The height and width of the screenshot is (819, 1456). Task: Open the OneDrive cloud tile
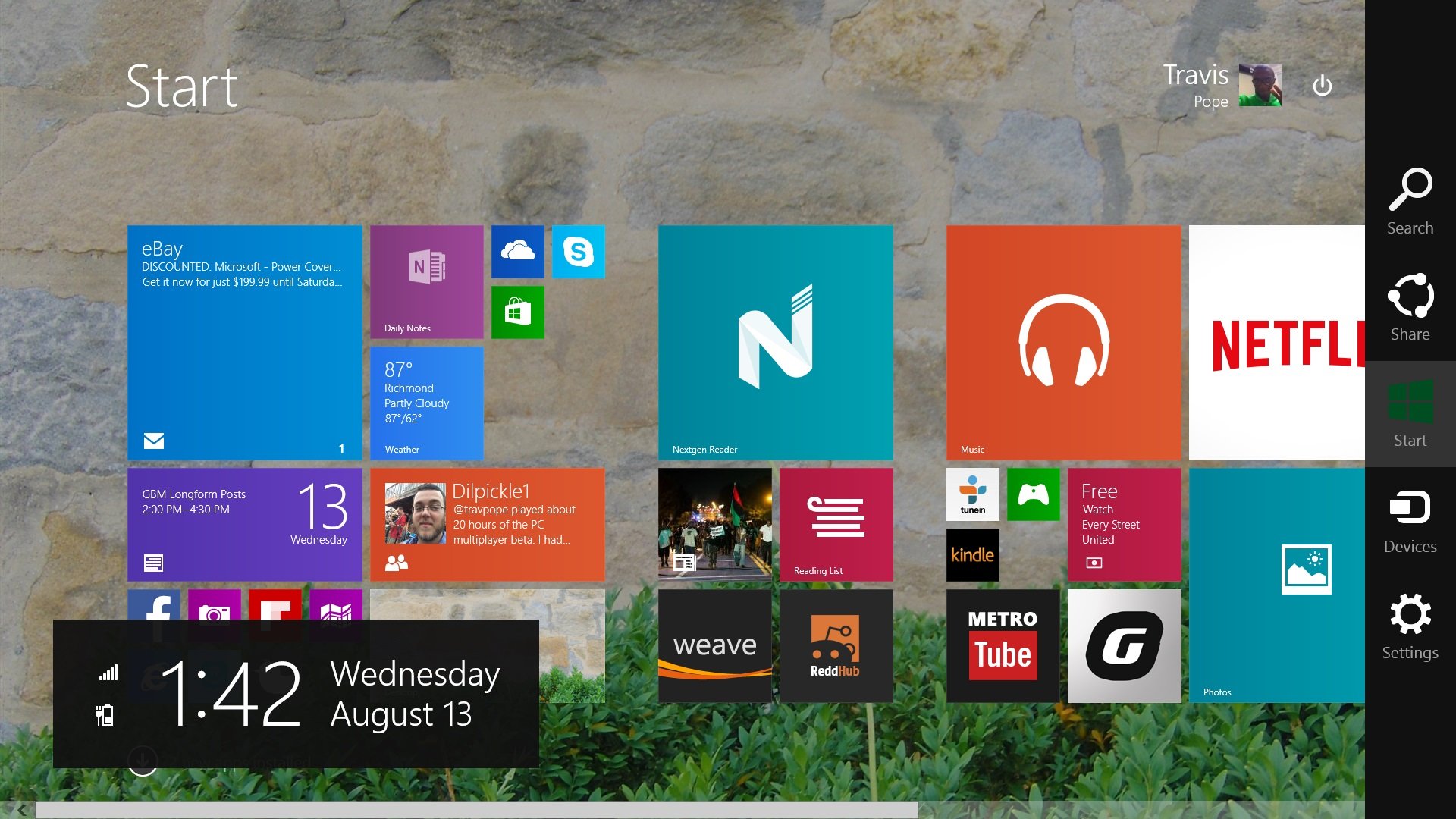pyautogui.click(x=518, y=252)
